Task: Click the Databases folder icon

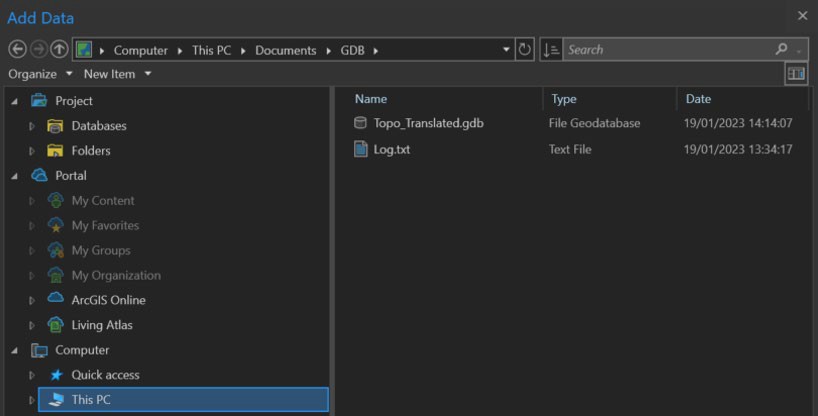Action: pos(55,126)
